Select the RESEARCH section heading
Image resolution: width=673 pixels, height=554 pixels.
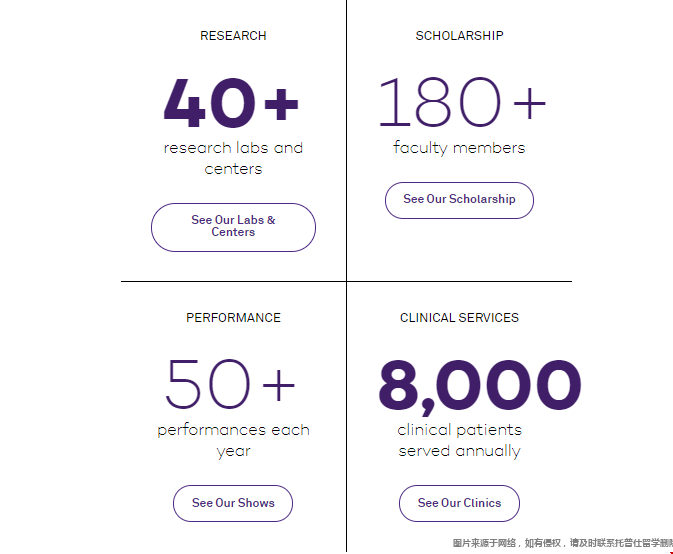[x=233, y=36]
